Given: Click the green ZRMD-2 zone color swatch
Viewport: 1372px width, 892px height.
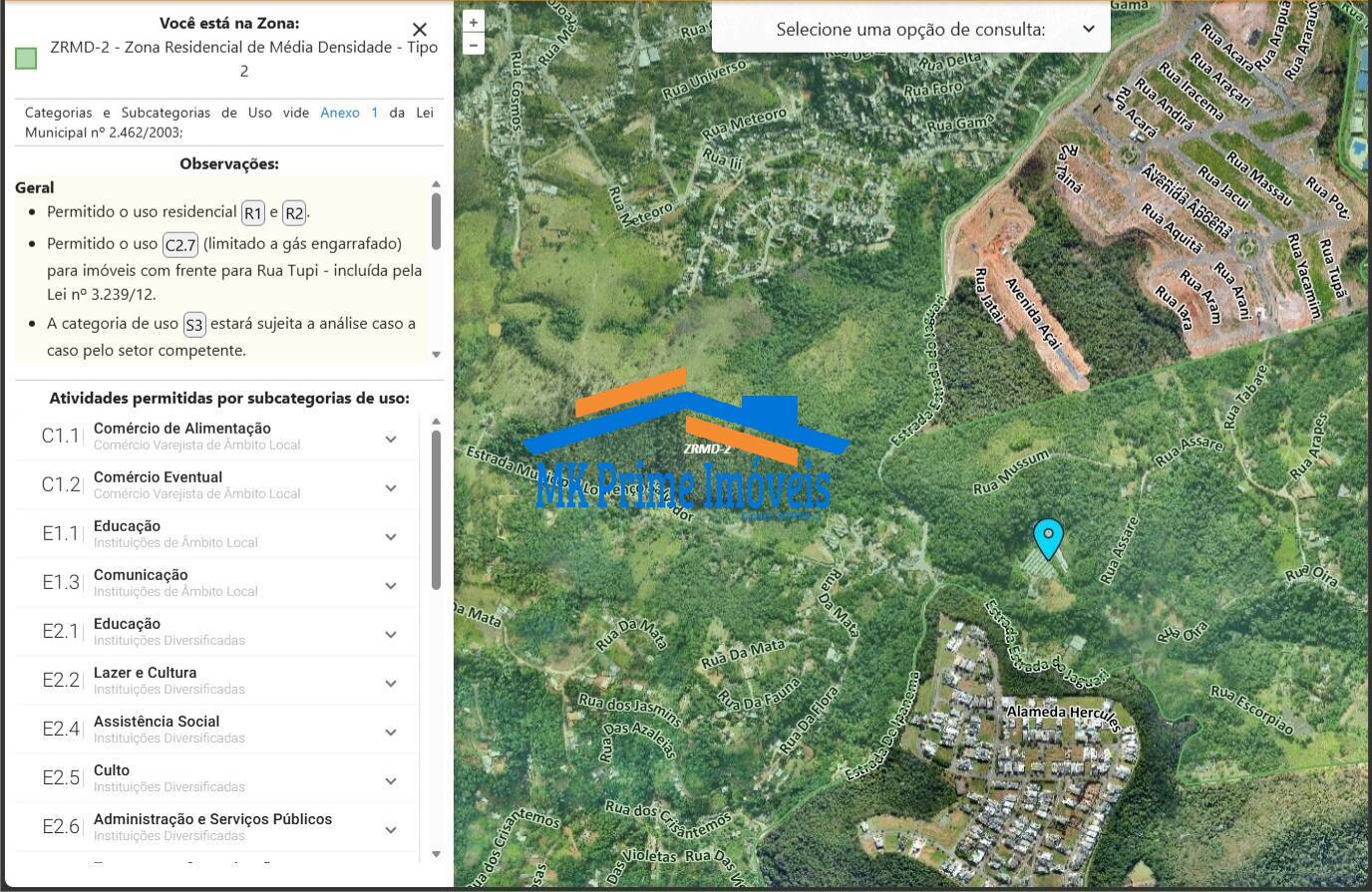Looking at the screenshot, I should pyautogui.click(x=27, y=59).
